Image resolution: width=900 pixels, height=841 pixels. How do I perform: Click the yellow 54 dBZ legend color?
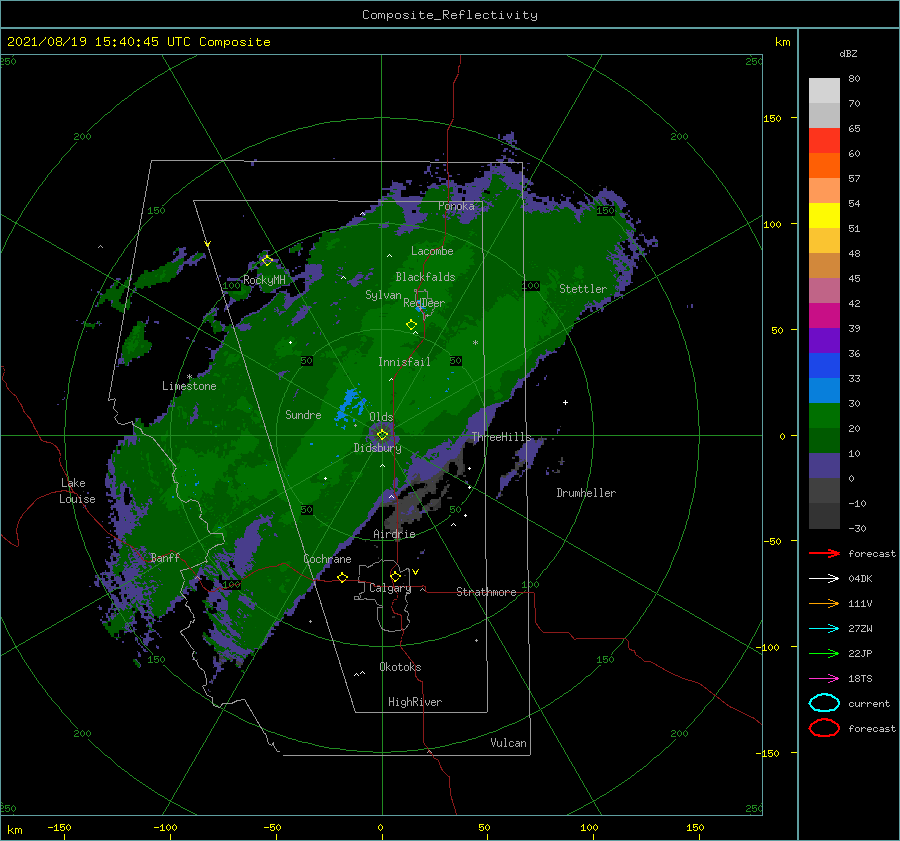point(824,215)
